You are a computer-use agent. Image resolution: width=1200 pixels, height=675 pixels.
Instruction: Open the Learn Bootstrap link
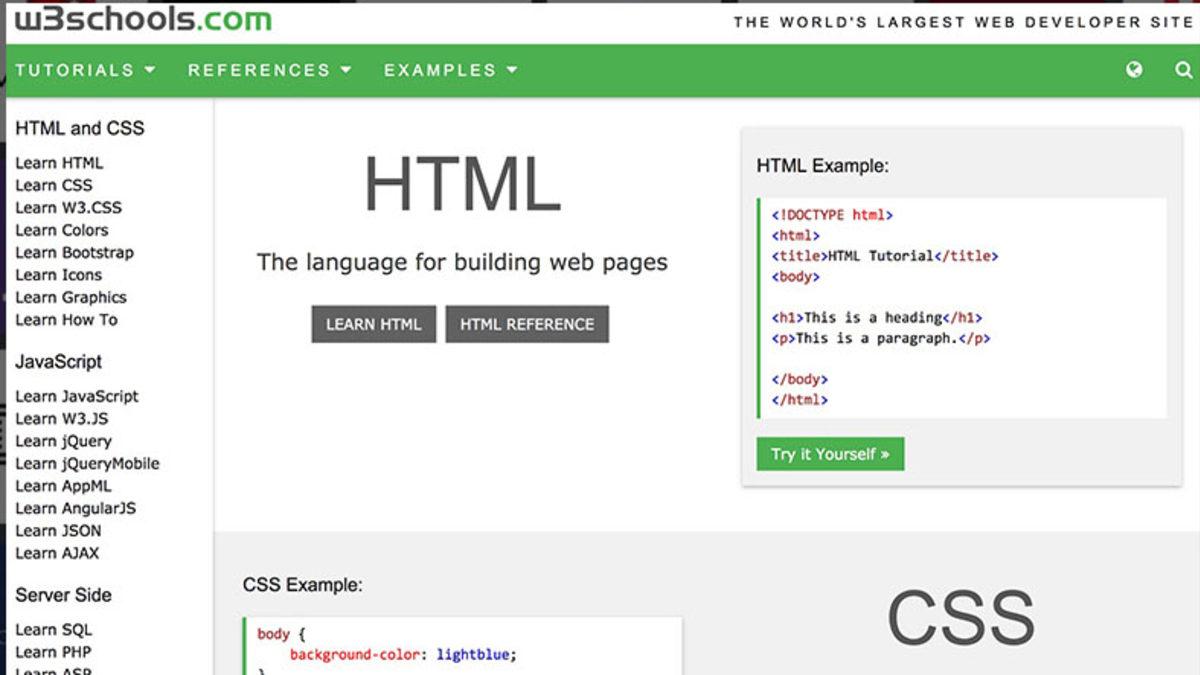point(75,252)
